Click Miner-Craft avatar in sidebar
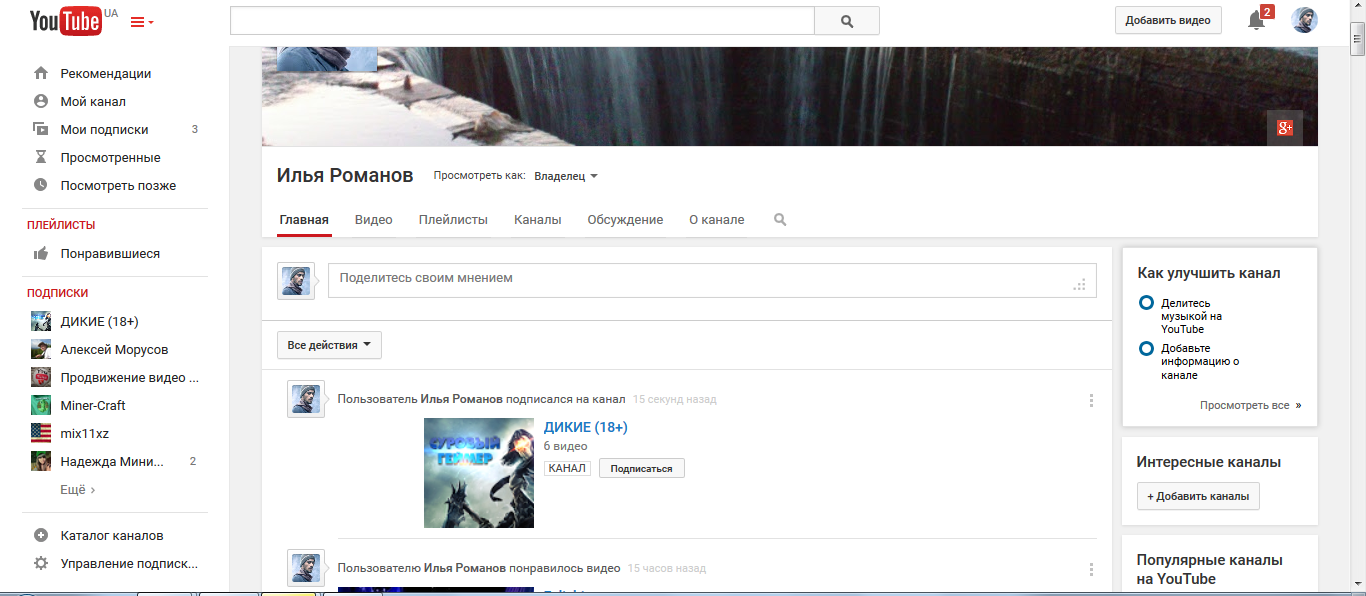 [x=41, y=405]
